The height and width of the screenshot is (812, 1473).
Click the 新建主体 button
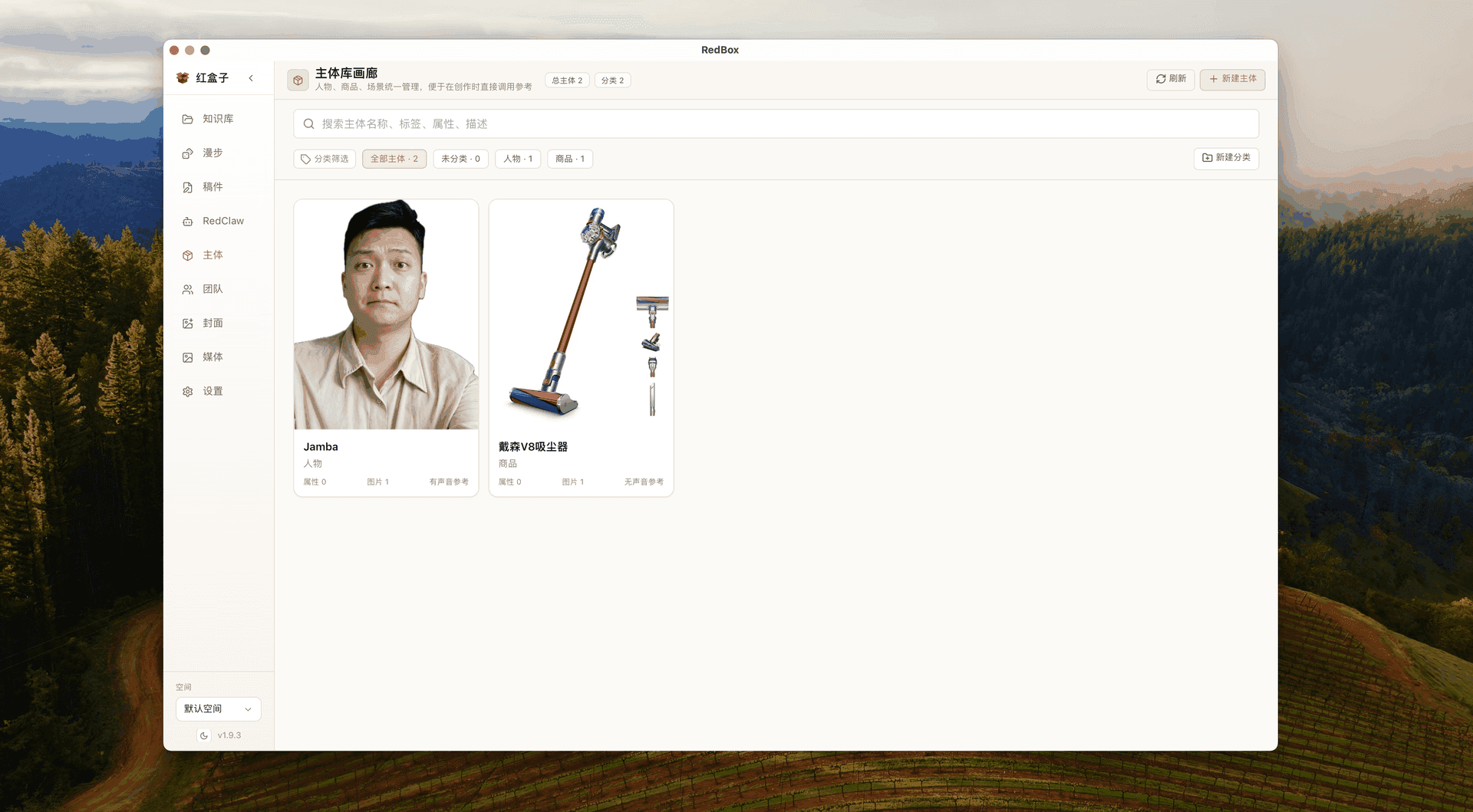click(x=1232, y=79)
